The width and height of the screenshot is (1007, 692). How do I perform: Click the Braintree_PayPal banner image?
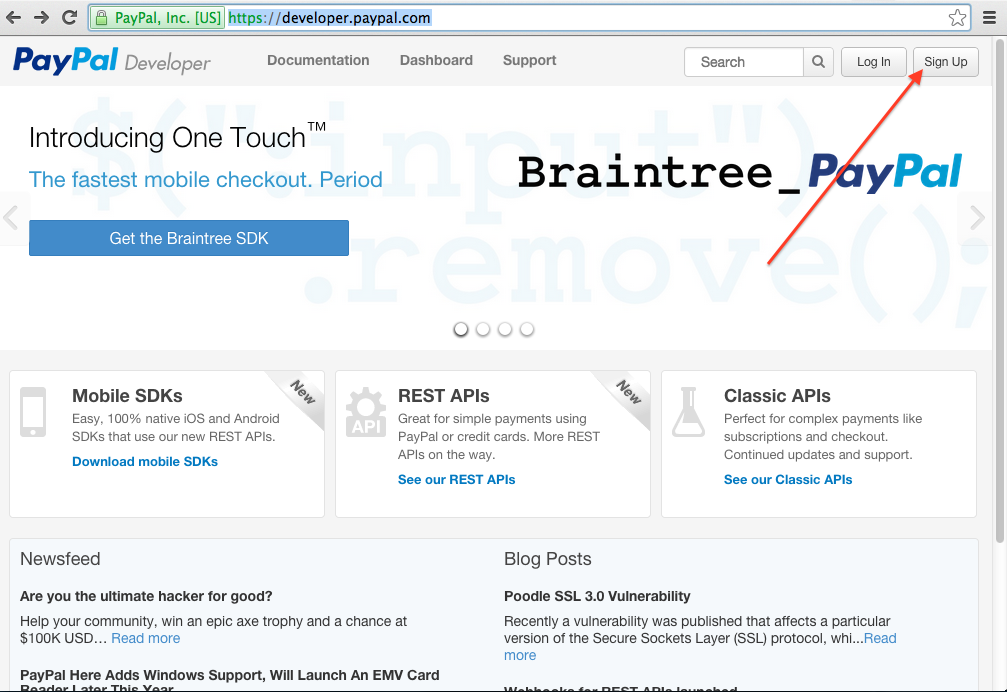click(739, 172)
